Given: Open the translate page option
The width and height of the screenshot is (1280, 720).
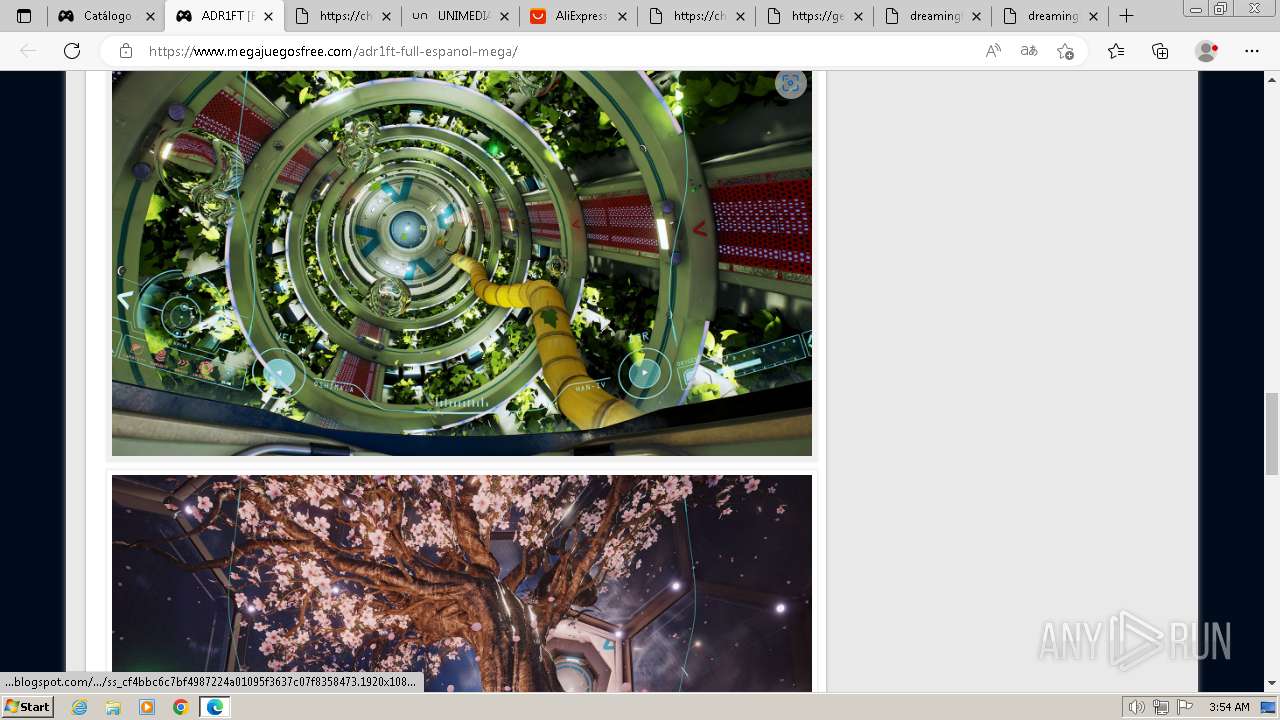Looking at the screenshot, I should [x=1029, y=51].
